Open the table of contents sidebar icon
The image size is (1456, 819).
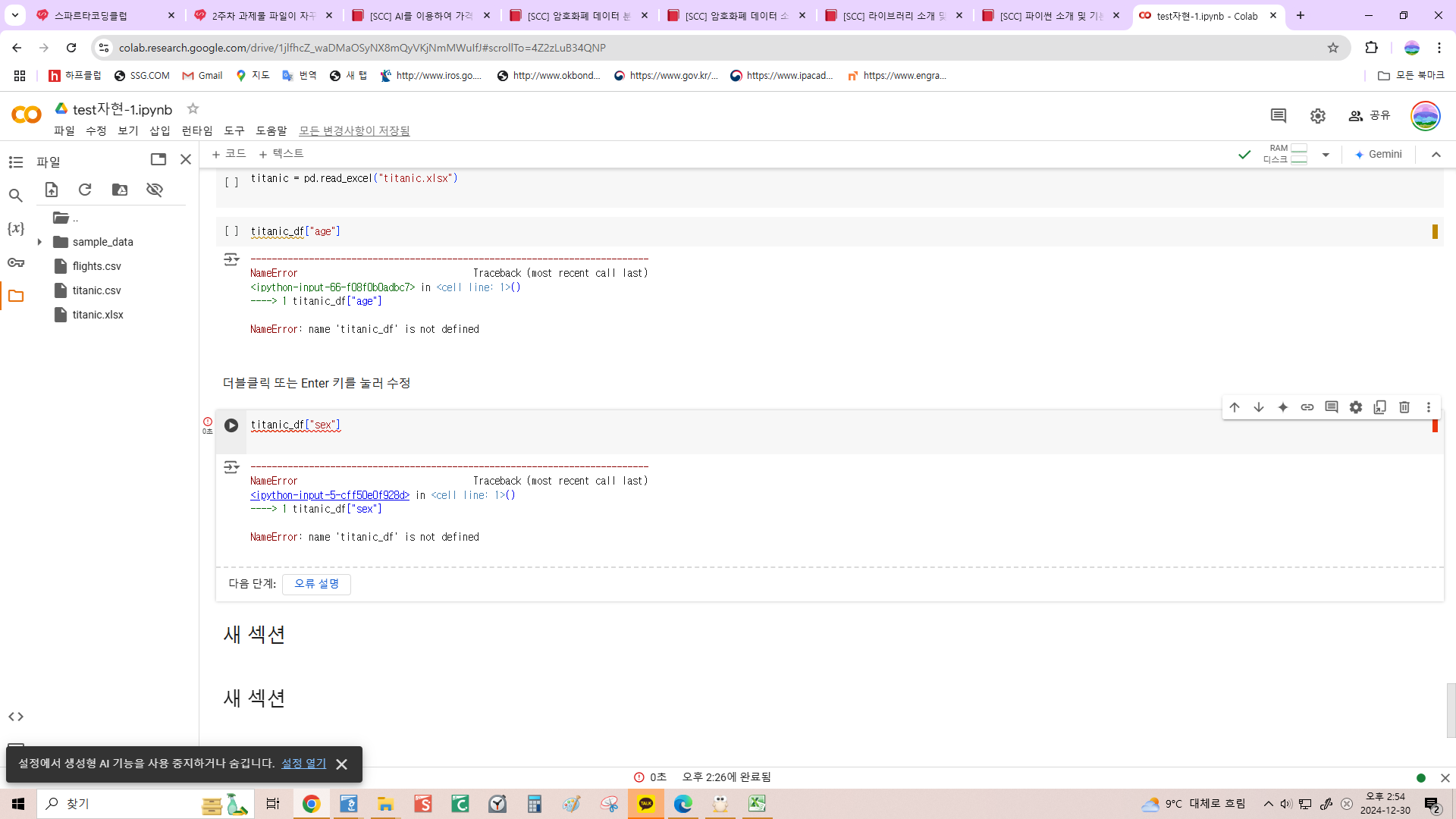tap(16, 162)
